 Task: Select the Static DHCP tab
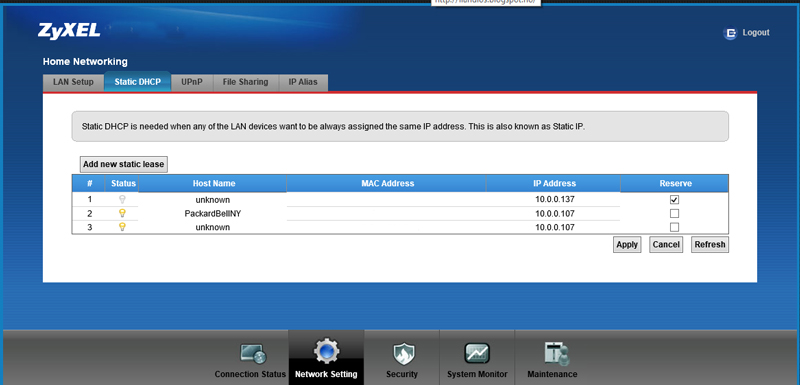click(137, 82)
